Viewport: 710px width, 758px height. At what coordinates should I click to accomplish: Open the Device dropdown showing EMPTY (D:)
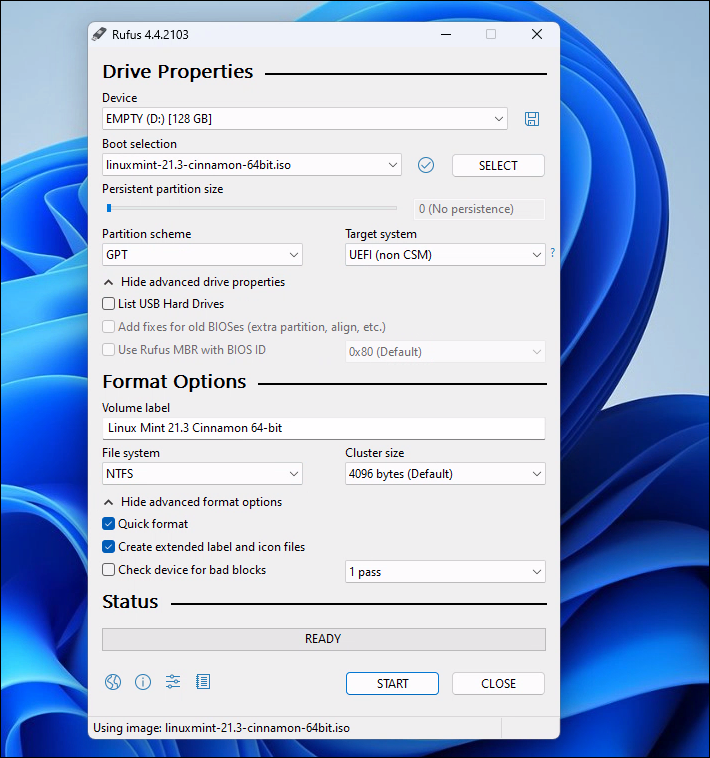point(305,119)
